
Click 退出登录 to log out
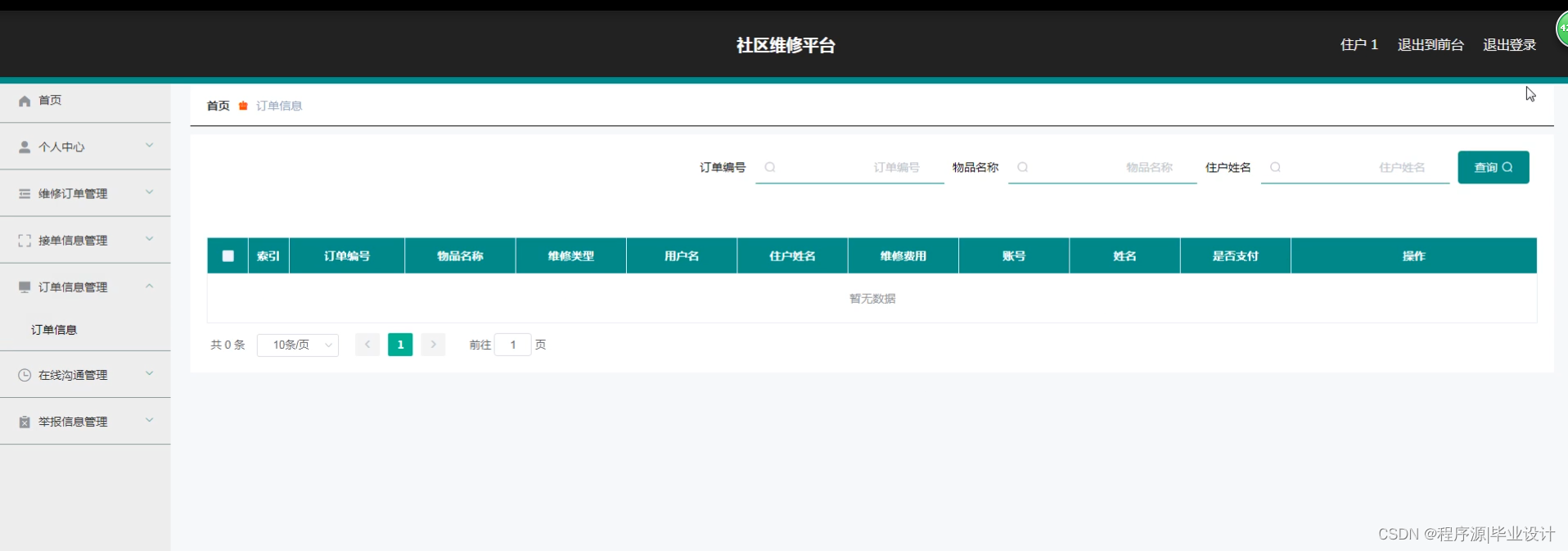tap(1510, 45)
